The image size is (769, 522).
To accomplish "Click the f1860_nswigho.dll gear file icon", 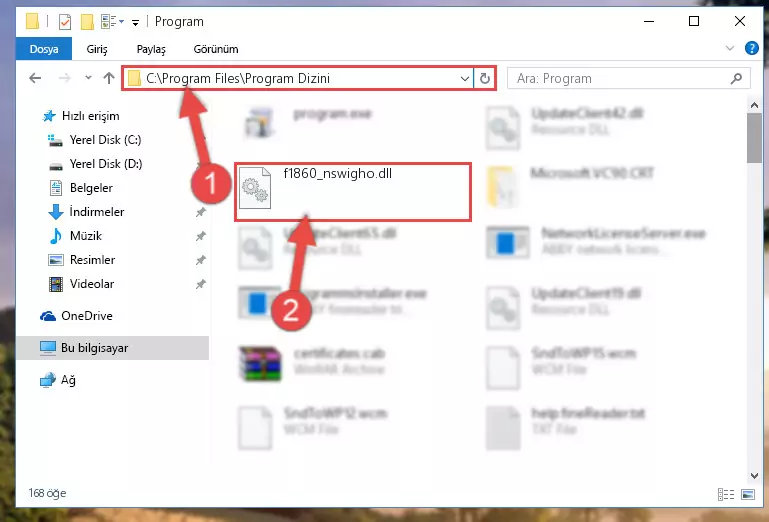I will coord(255,188).
